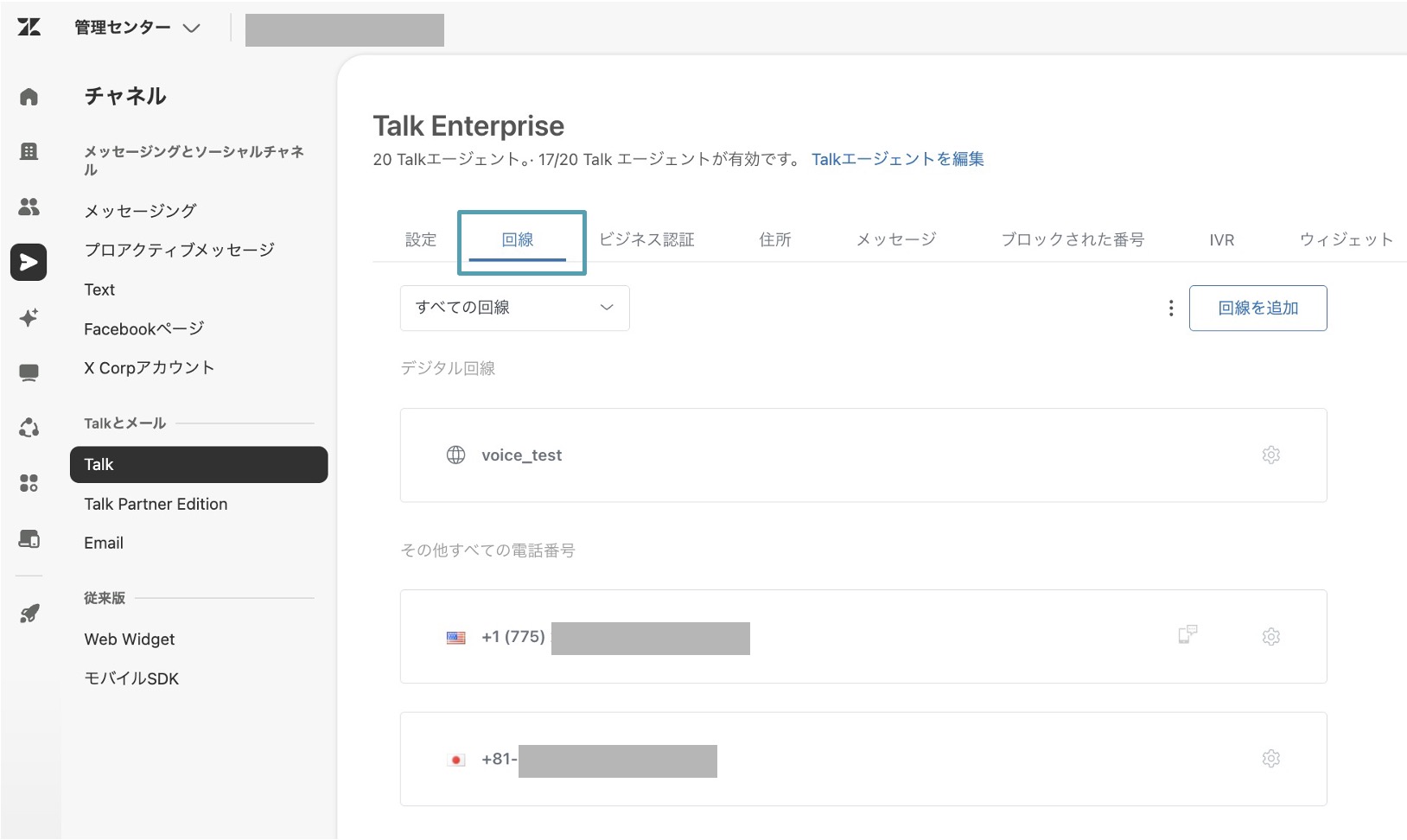The height and width of the screenshot is (840, 1407).
Task: Open the すべての回線 filter dropdown
Action: click(x=514, y=308)
